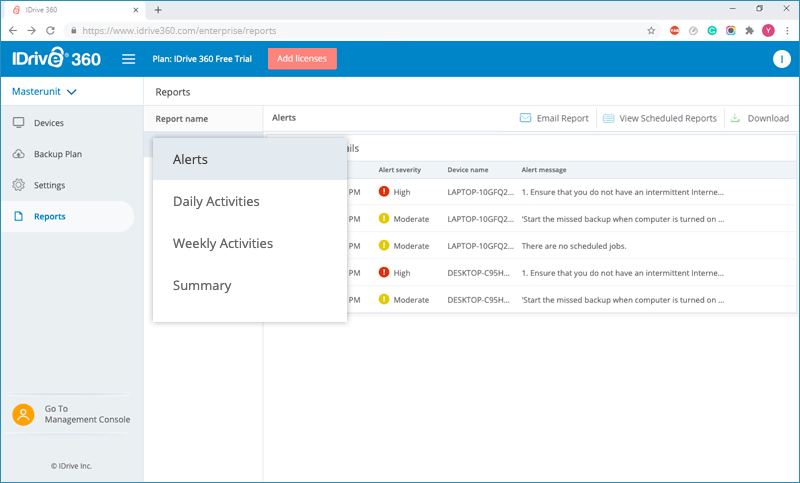Click Plan: IDrive 360 Free Trial text

tap(202, 59)
